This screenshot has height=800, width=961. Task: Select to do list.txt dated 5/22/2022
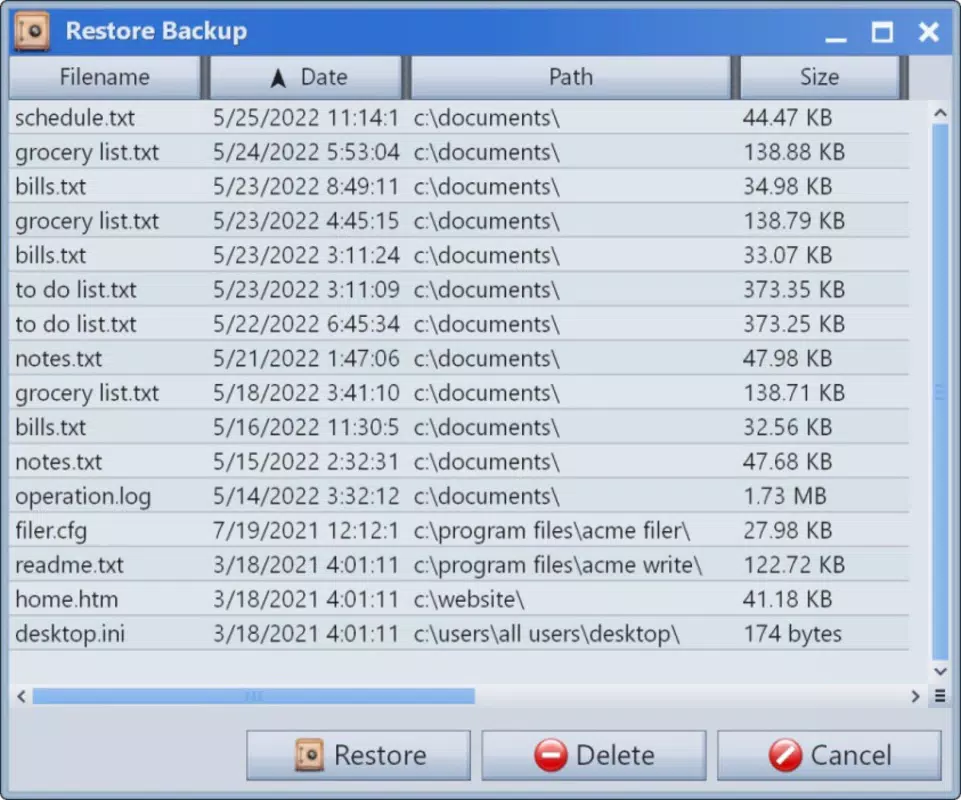pyautogui.click(x=459, y=324)
